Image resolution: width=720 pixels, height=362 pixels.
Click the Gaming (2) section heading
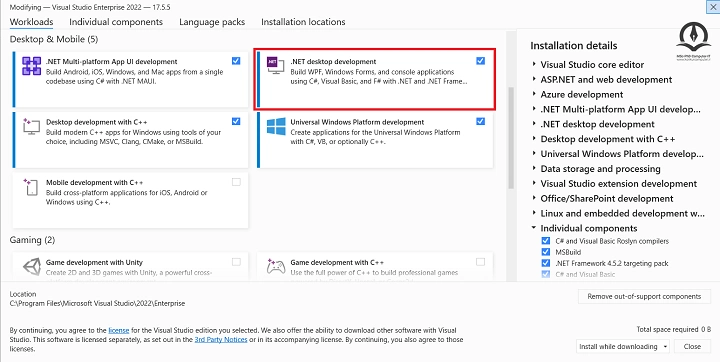[32, 240]
